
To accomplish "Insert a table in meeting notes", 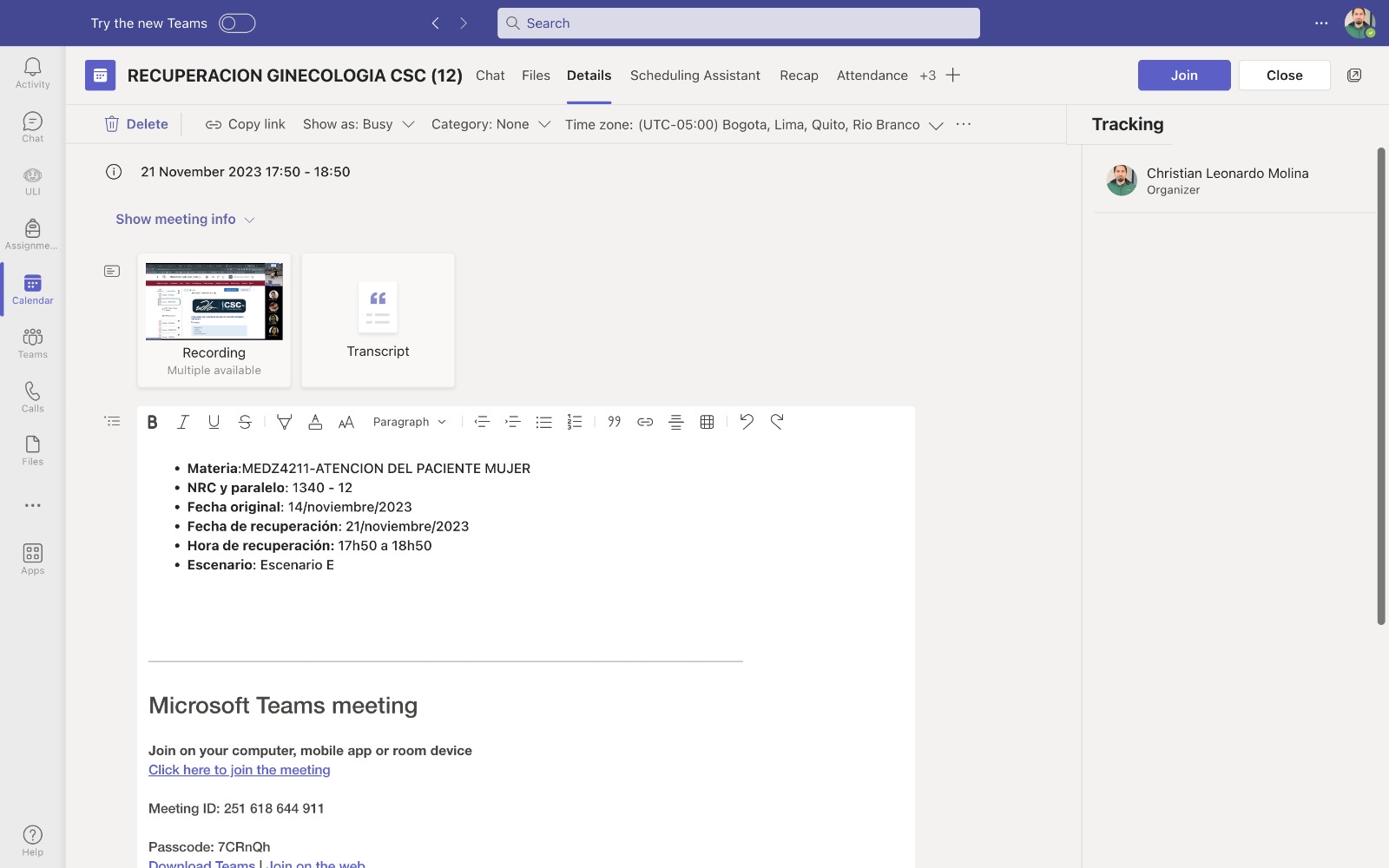I will pos(707,422).
